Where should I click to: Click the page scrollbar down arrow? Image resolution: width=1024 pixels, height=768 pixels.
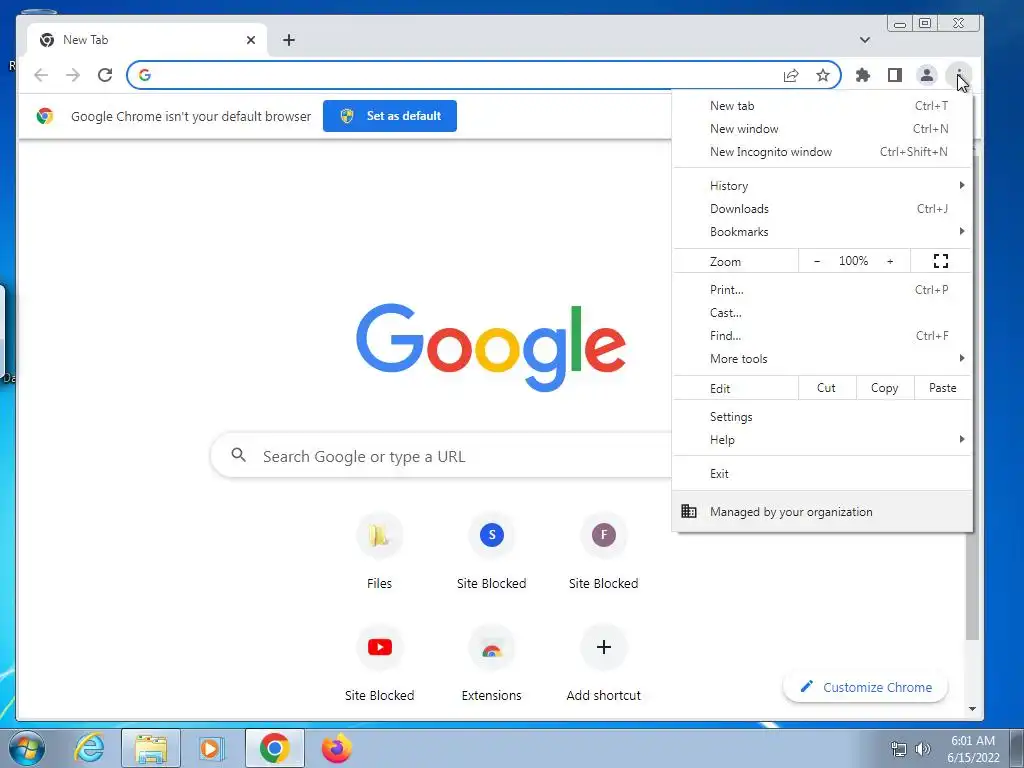pyautogui.click(x=972, y=709)
